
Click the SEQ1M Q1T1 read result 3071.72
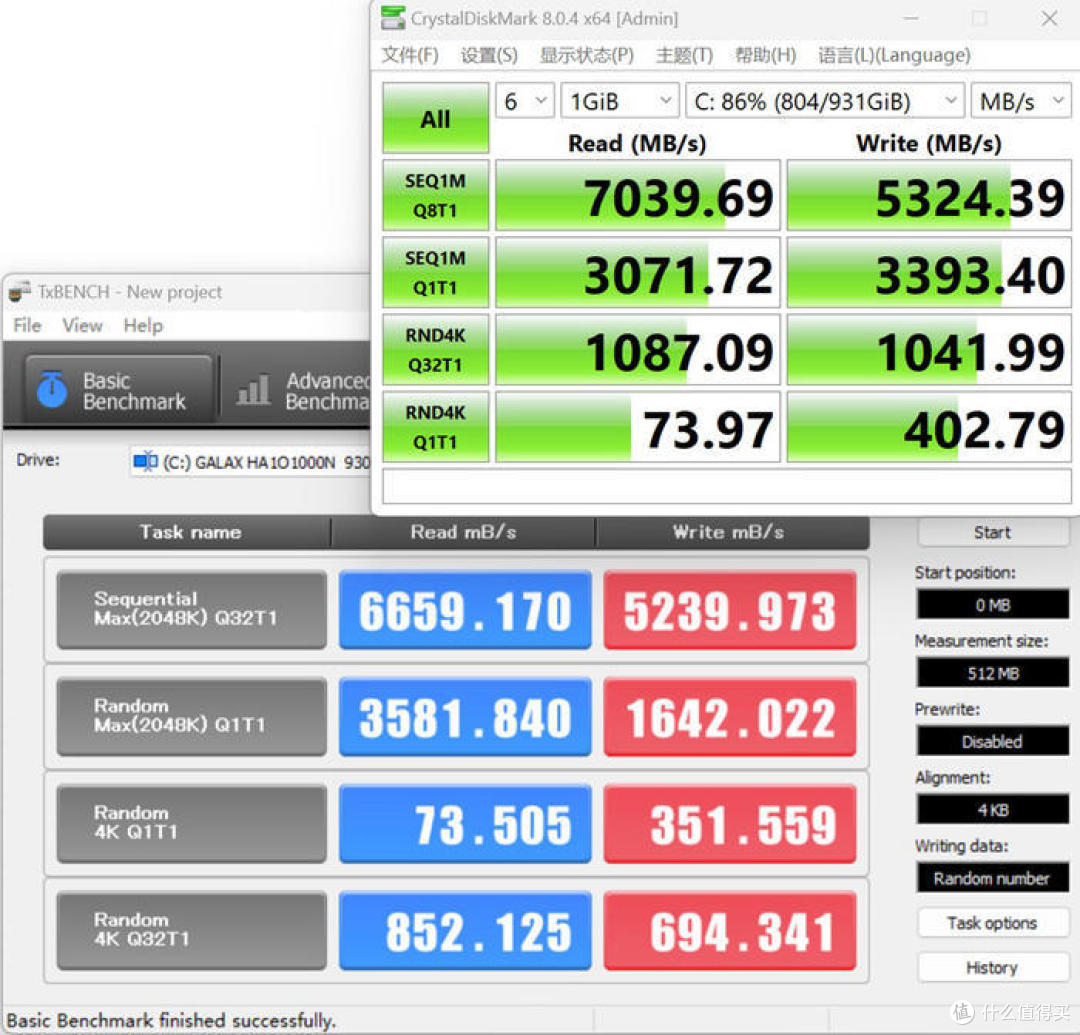pyautogui.click(x=638, y=273)
